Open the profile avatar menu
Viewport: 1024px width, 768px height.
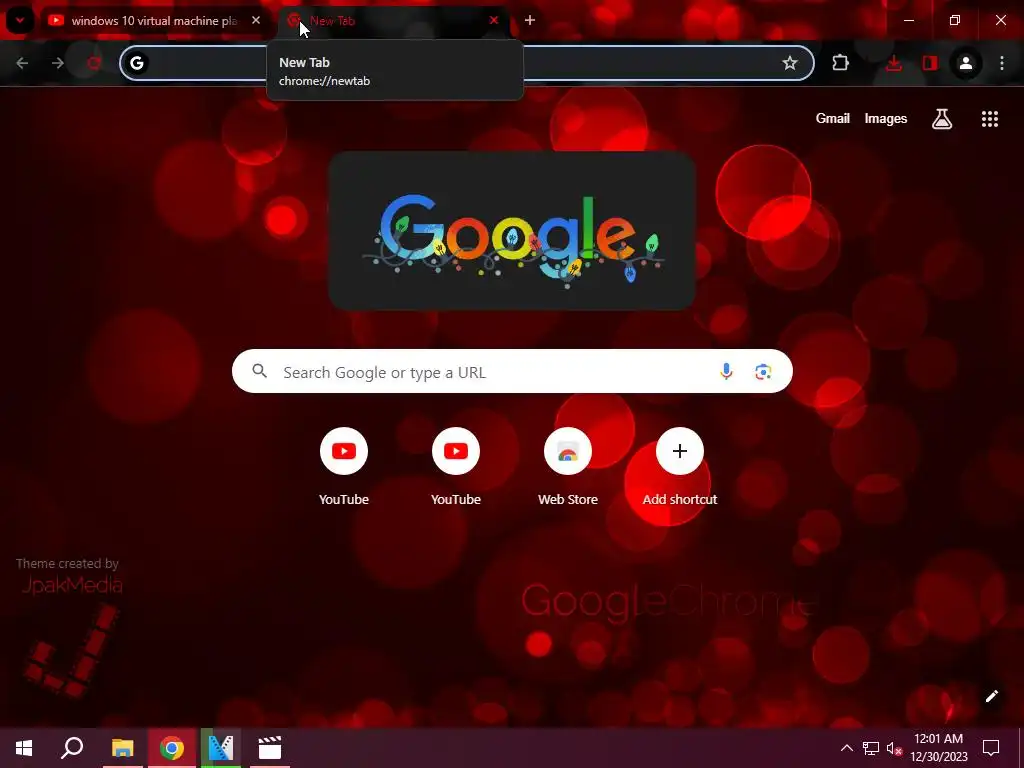(x=966, y=63)
